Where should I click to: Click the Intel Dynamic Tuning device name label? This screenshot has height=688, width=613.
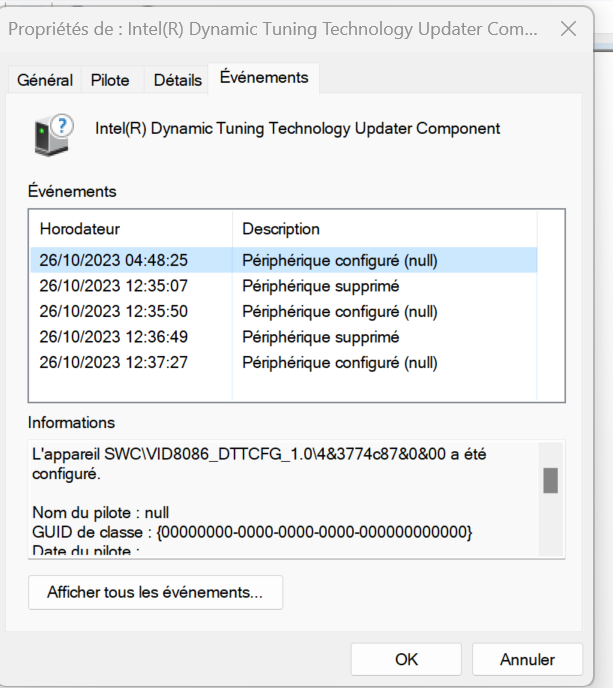coord(297,129)
